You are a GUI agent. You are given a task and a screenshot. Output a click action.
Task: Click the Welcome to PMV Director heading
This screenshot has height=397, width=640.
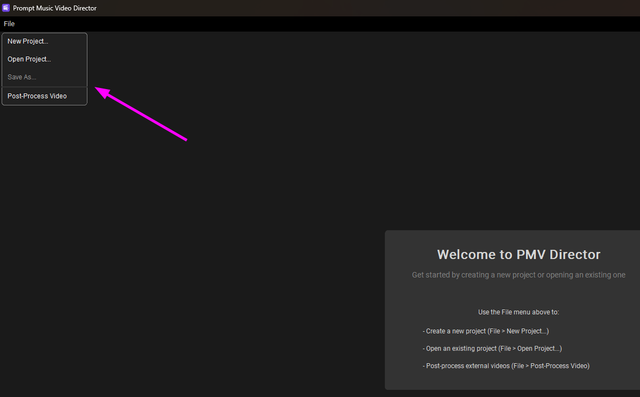(x=518, y=255)
